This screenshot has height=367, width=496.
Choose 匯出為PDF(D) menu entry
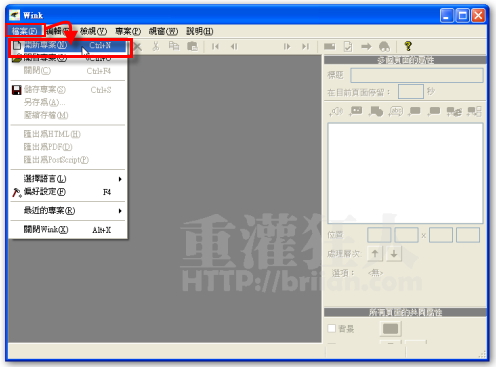[x=68, y=147]
